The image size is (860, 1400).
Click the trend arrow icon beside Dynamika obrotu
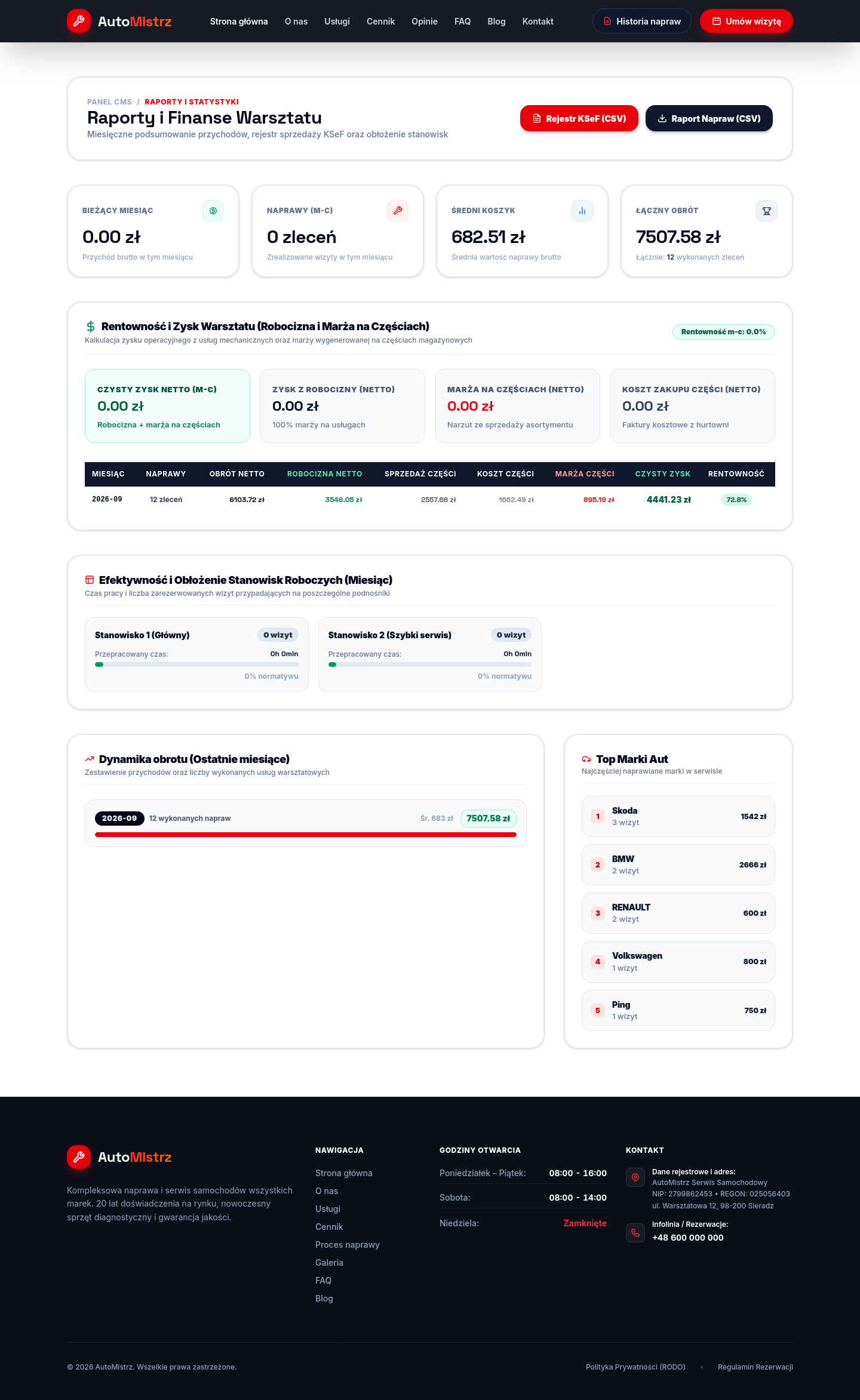90,759
